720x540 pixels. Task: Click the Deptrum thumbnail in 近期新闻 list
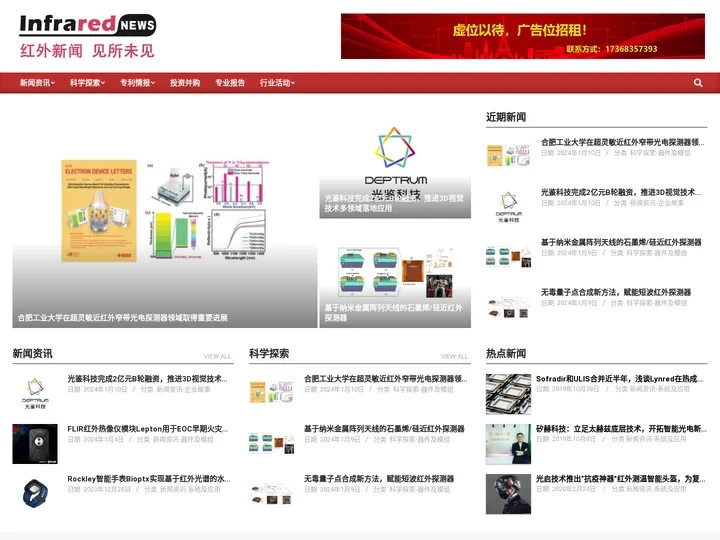click(x=508, y=207)
